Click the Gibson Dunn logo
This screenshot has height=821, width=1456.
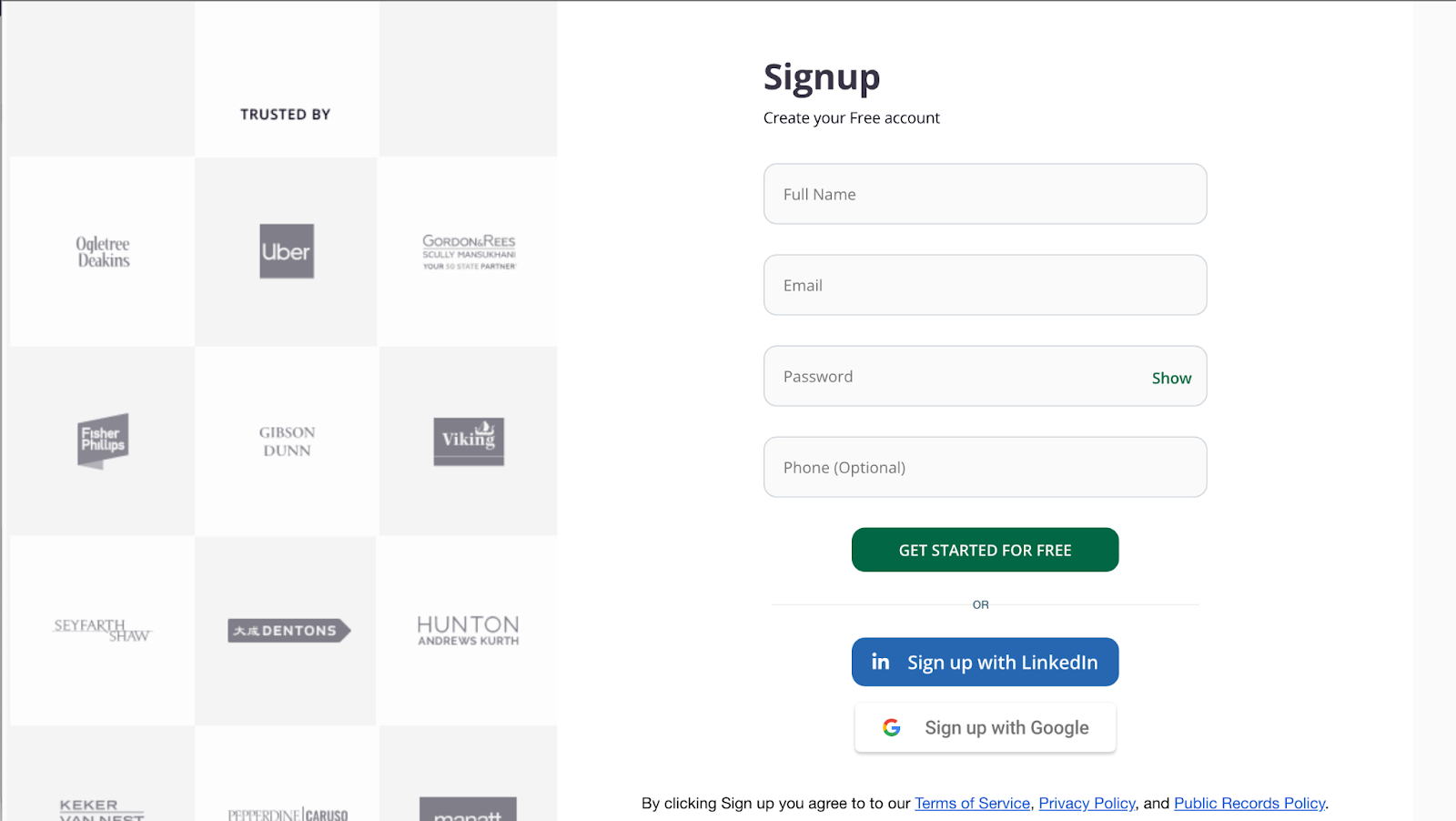[x=287, y=441]
